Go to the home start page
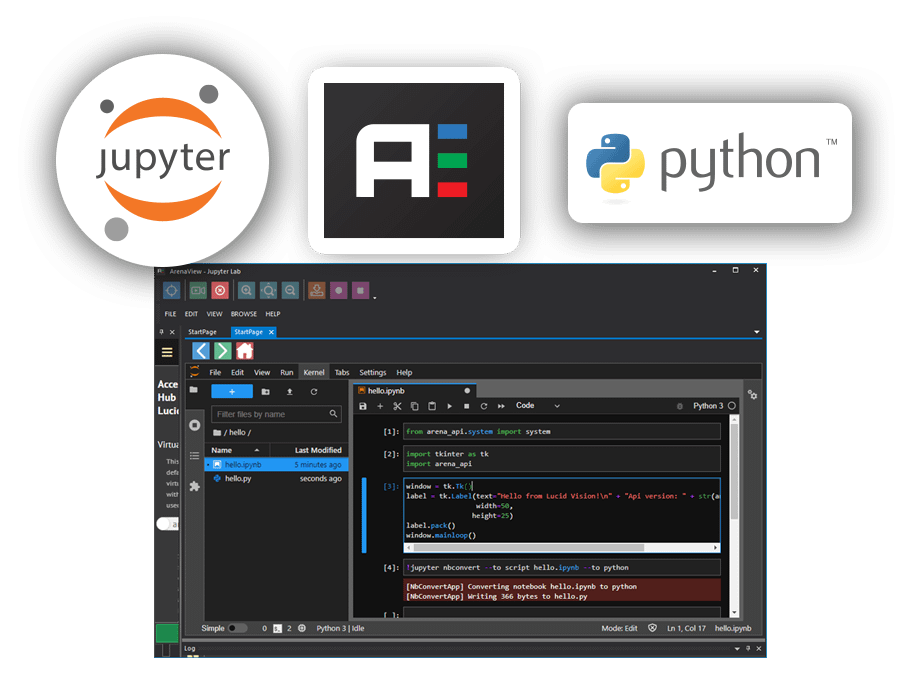 [245, 351]
